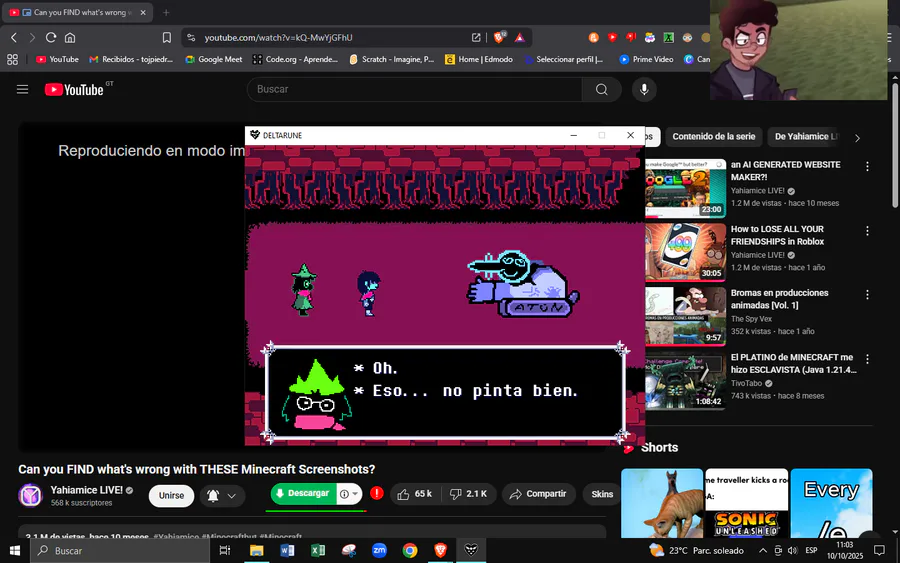Screen dimensions: 900x563
Task: Click the page vertical scrollbar
Action: [895, 146]
